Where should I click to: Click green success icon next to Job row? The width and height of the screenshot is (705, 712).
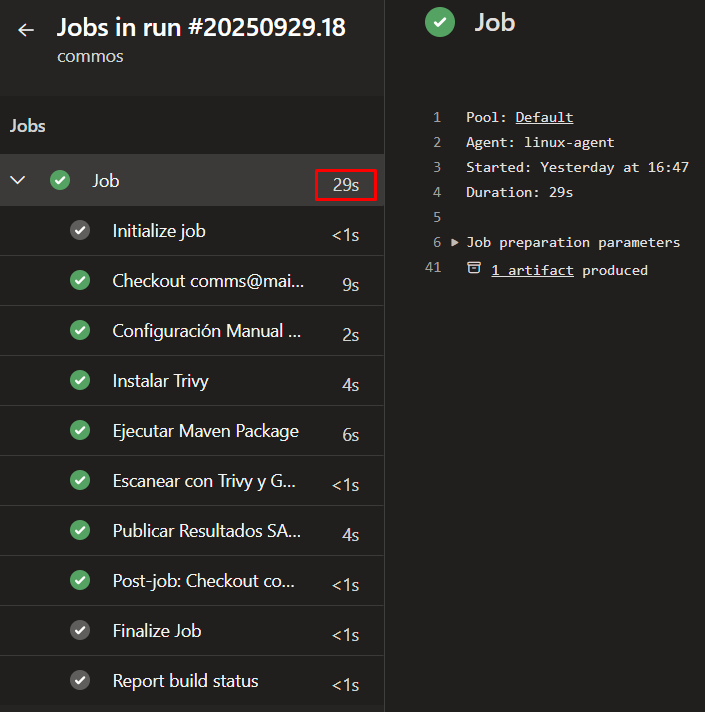pos(60,181)
